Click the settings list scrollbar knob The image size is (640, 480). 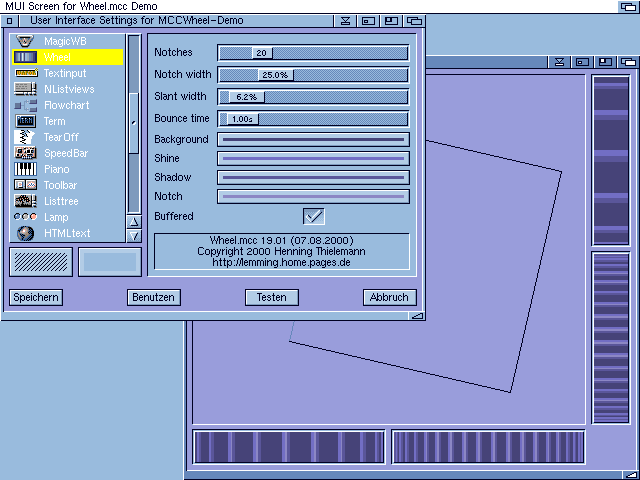pyautogui.click(x=134, y=122)
